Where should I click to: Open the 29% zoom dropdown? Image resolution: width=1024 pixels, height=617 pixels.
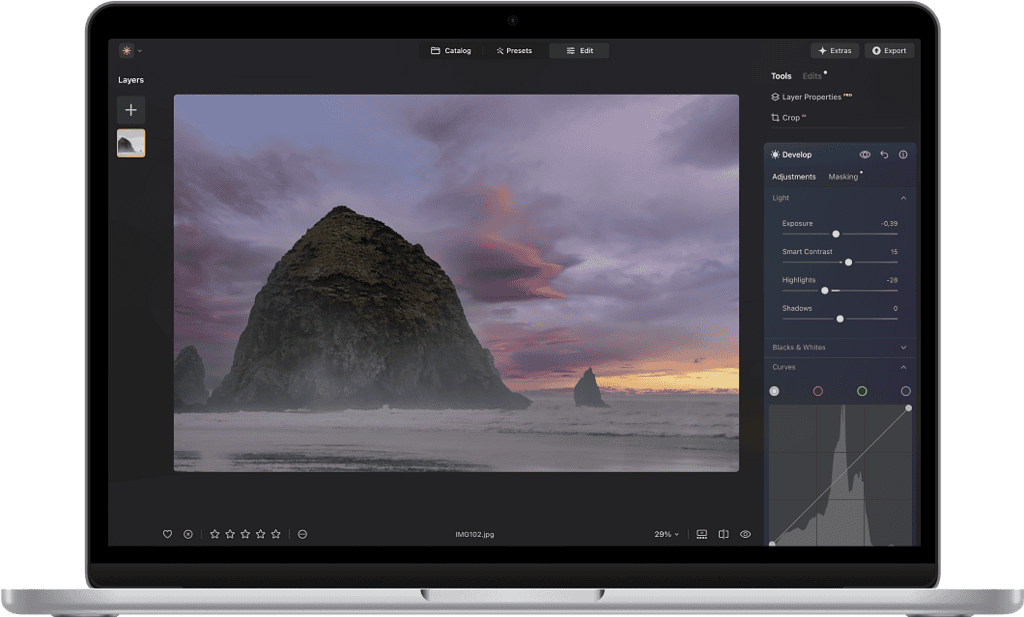point(667,534)
